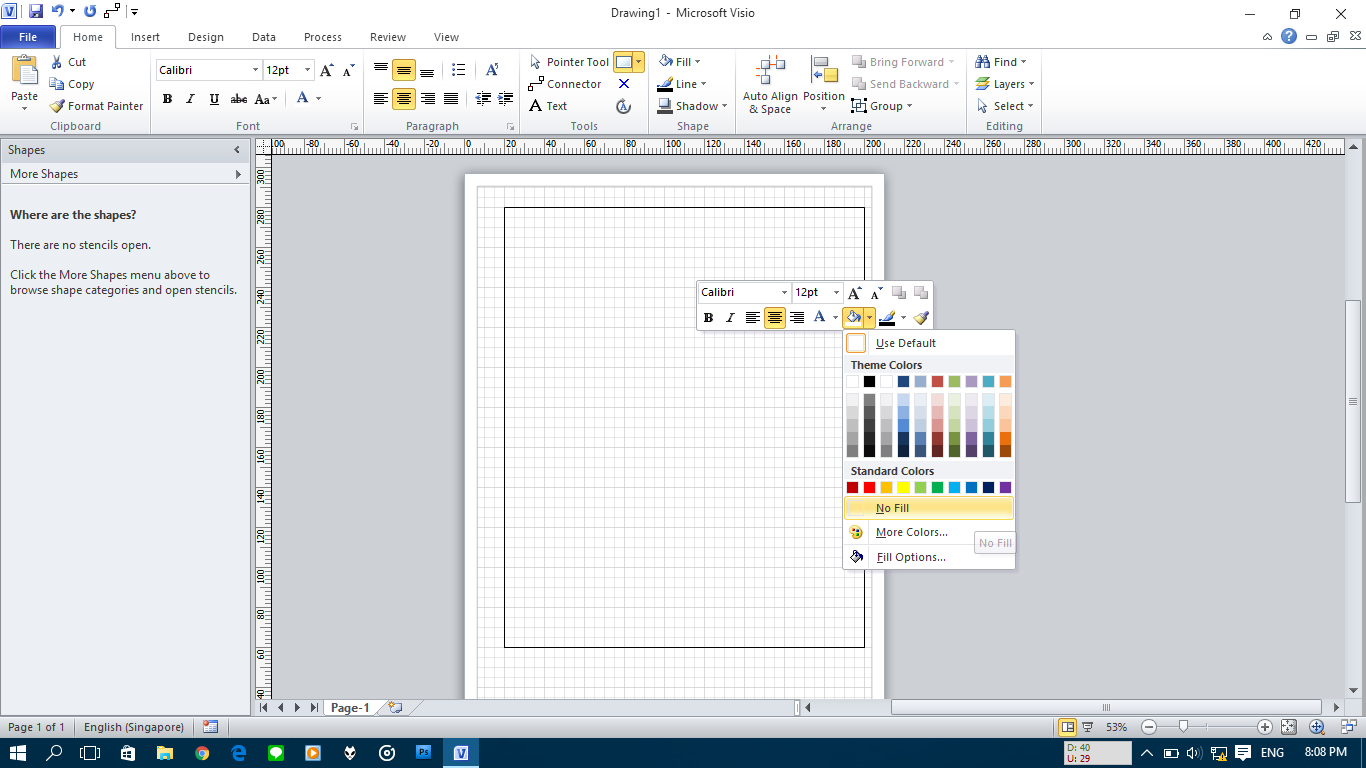The image size is (1366, 768).
Task: Open More Colors... dialog
Action: 929,532
